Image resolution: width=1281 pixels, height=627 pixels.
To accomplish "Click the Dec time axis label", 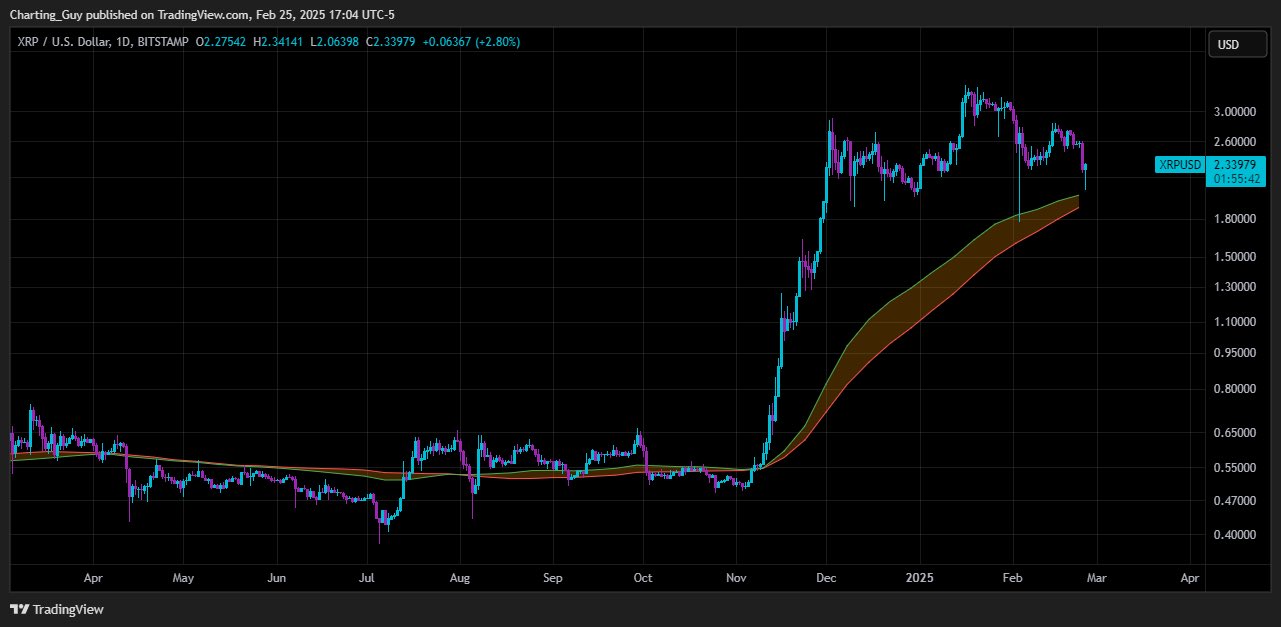I will pos(826,578).
